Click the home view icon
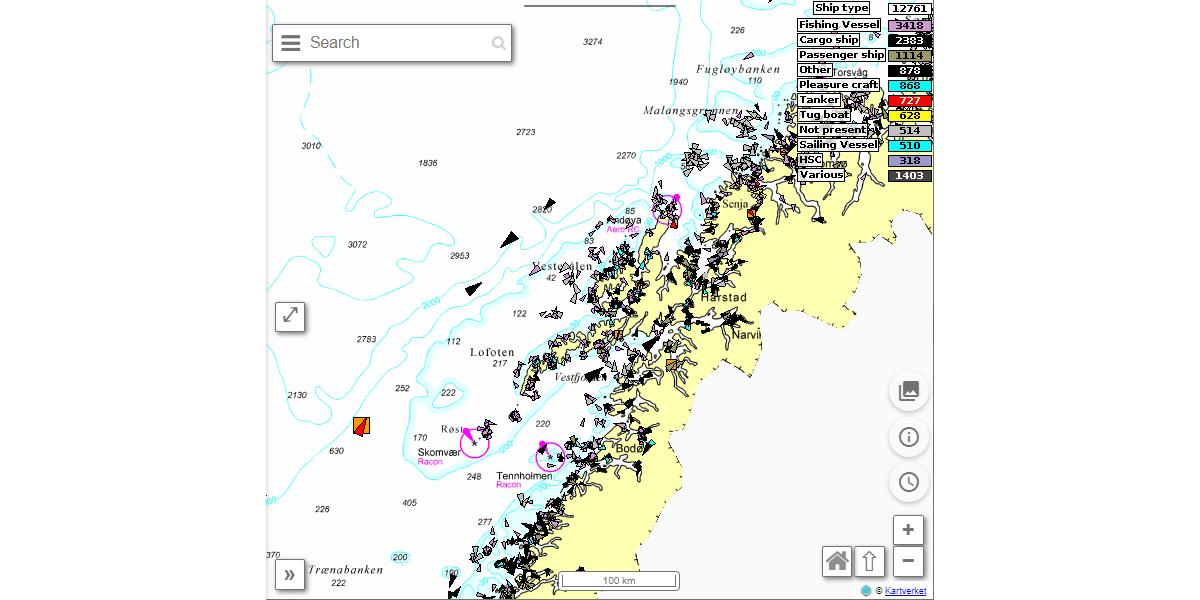 click(837, 561)
